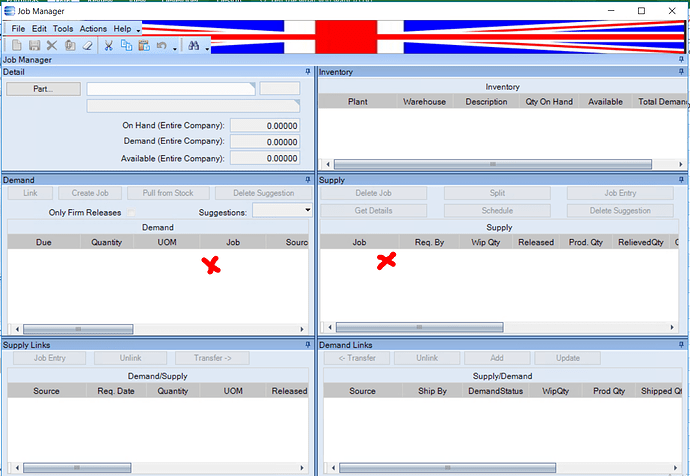This screenshot has height=476, width=690.
Task: Toggle the Demand panel pin
Action: (308, 180)
